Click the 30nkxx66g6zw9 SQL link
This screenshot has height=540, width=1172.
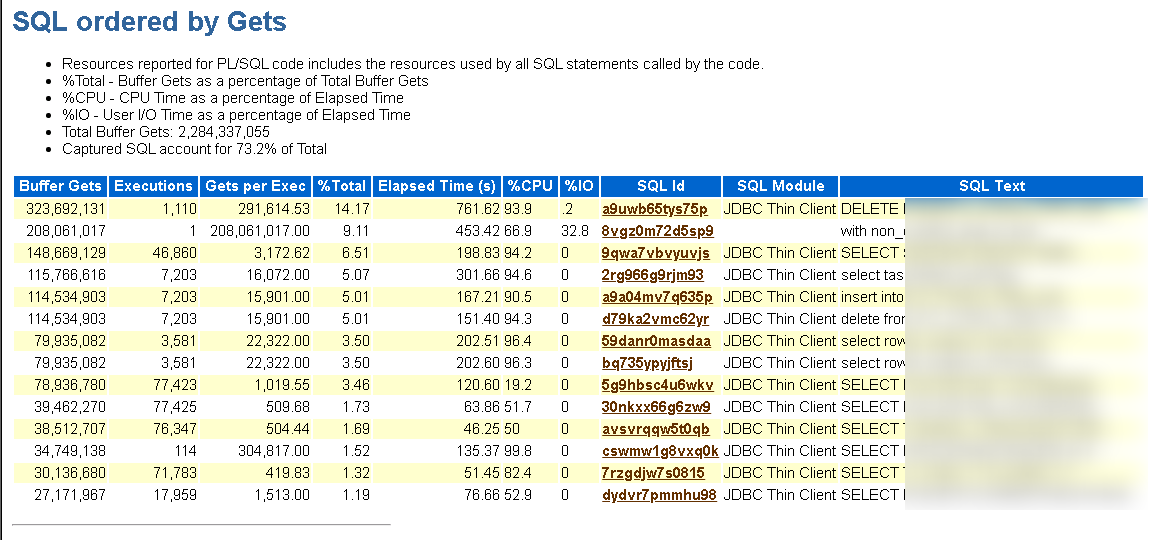tap(656, 407)
